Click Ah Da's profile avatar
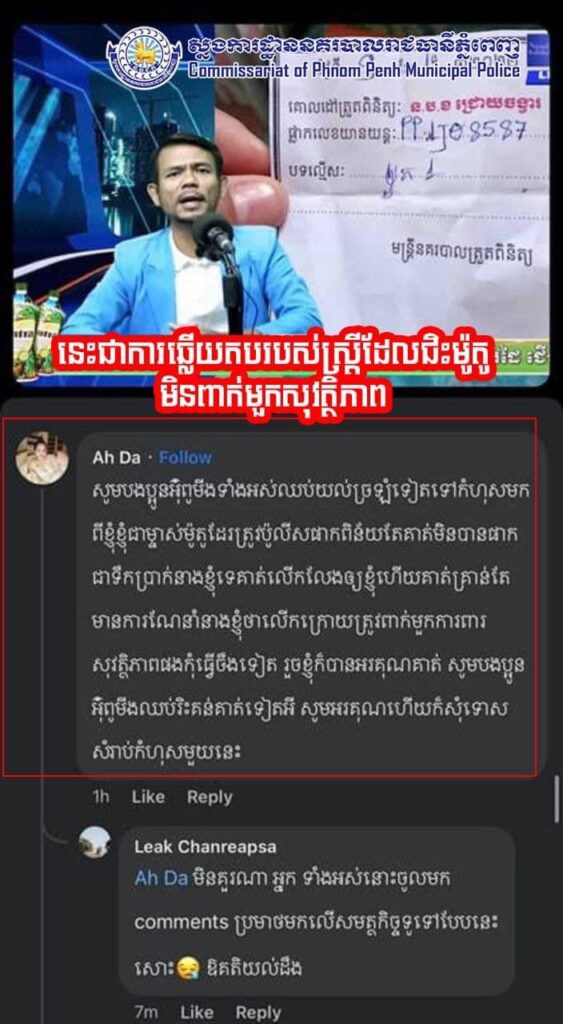563x1024 pixels. 42,458
